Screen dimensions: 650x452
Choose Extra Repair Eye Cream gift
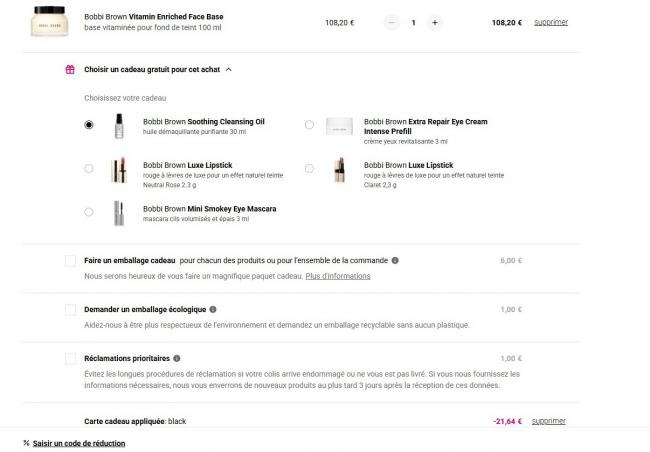coord(309,125)
